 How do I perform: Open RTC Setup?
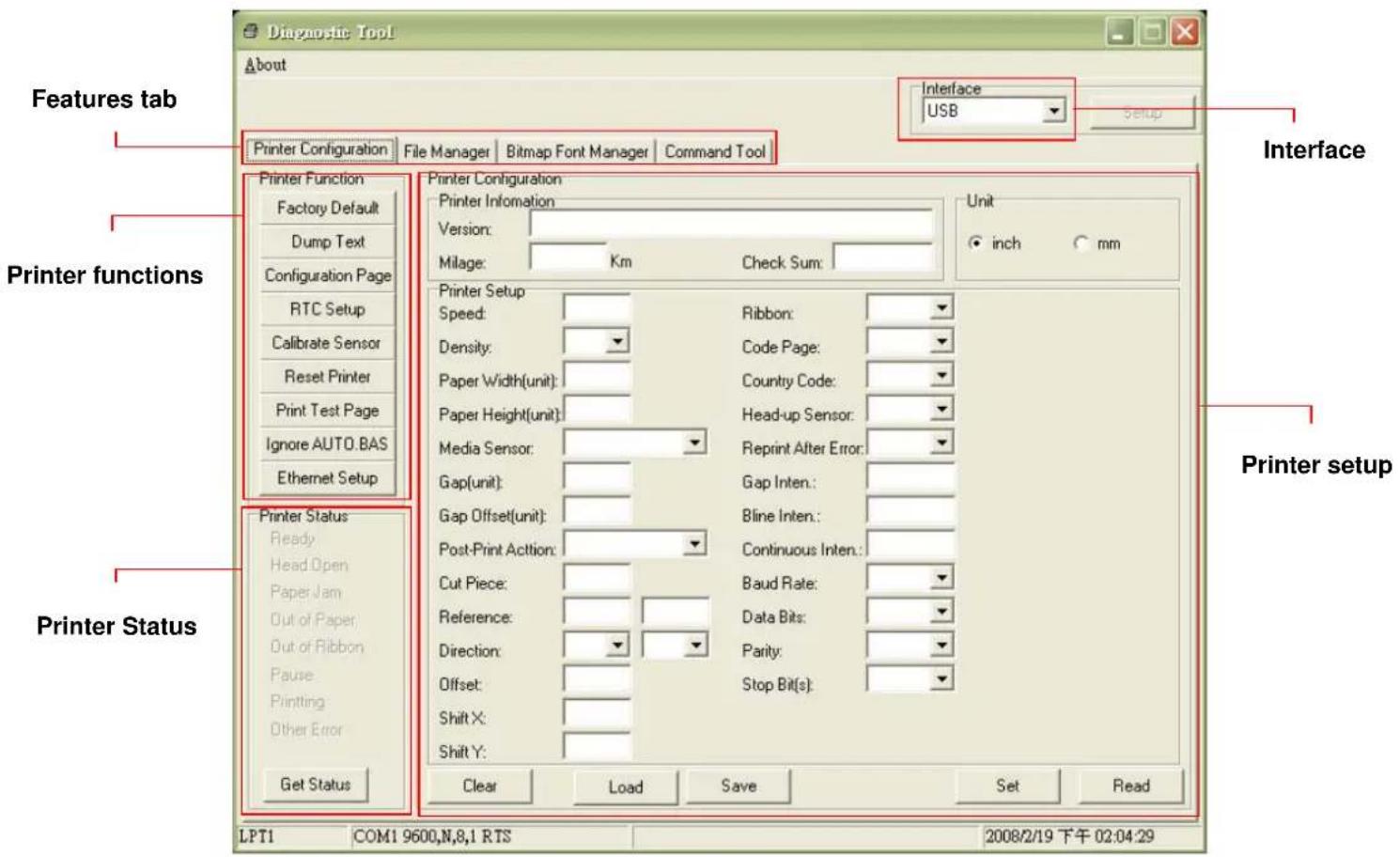(x=327, y=309)
